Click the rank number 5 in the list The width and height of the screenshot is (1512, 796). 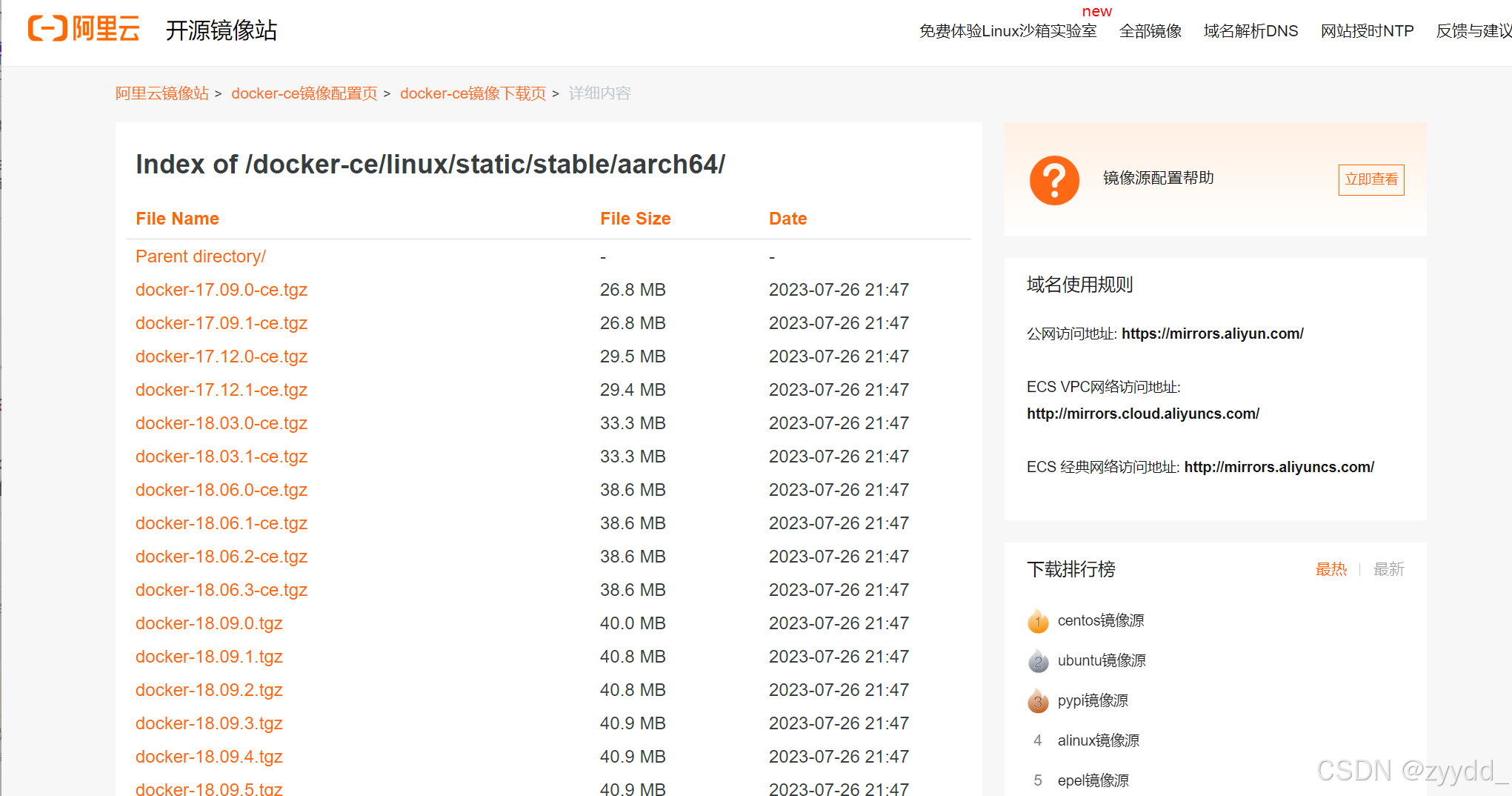(1038, 780)
